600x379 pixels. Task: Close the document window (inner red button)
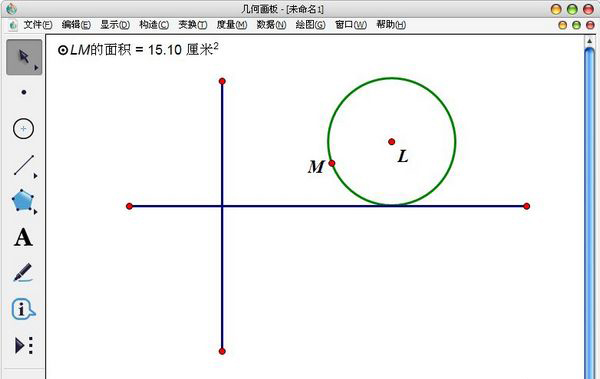[x=590, y=25]
